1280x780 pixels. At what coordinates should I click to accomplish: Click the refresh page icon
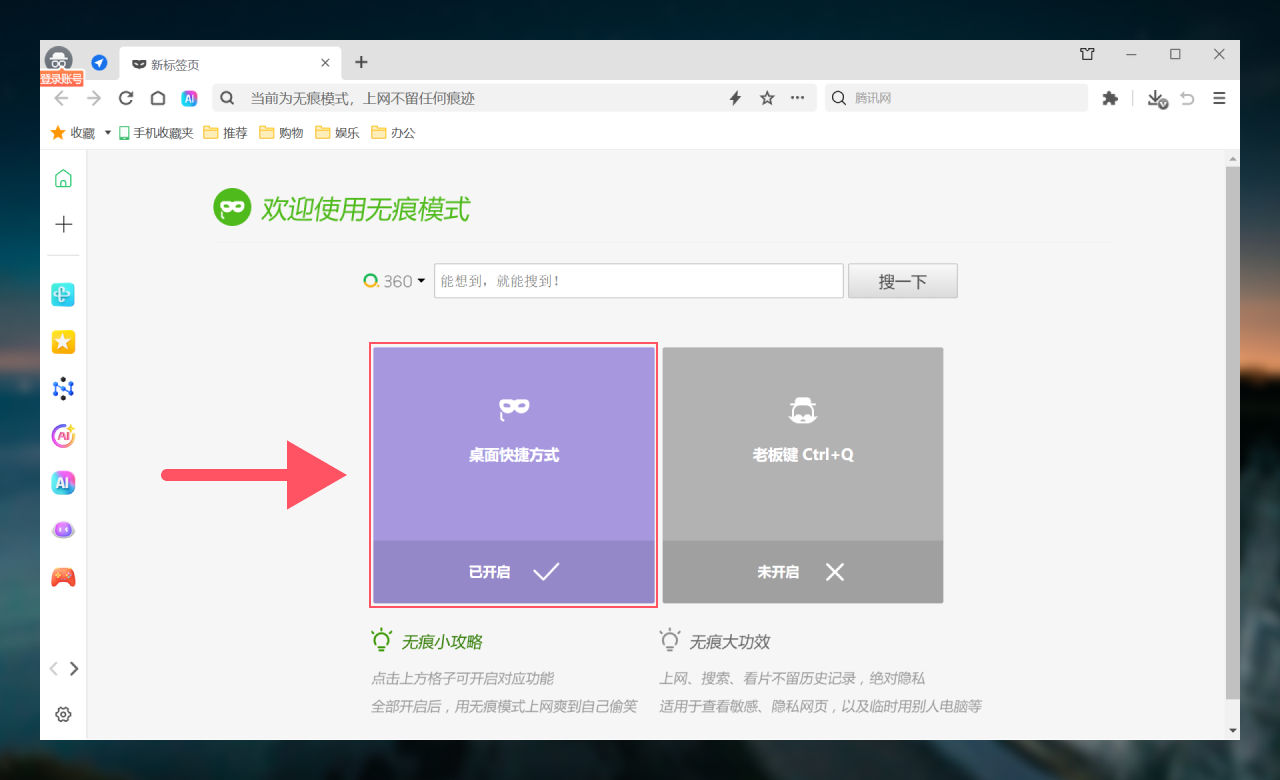click(126, 98)
